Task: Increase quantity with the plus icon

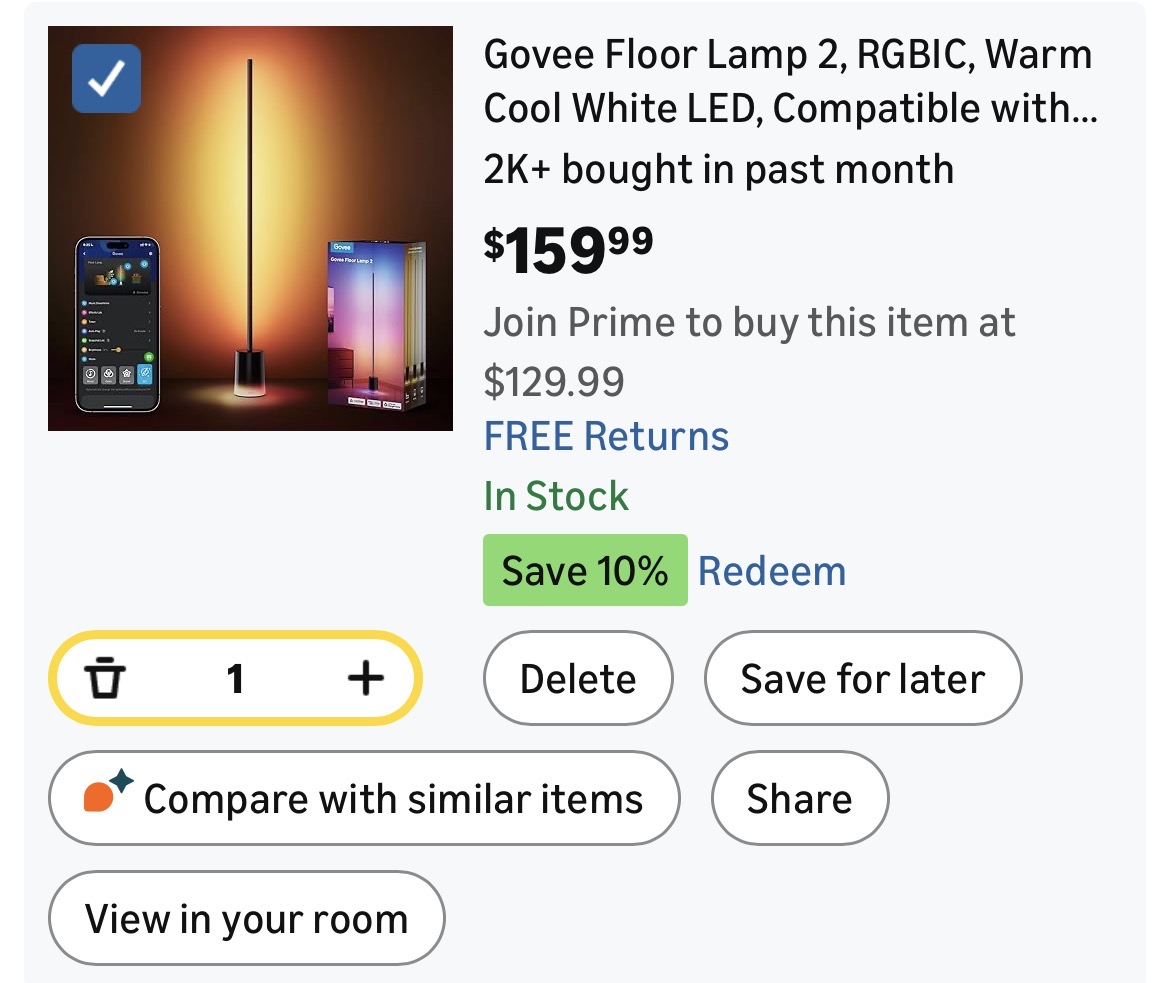Action: (365, 680)
